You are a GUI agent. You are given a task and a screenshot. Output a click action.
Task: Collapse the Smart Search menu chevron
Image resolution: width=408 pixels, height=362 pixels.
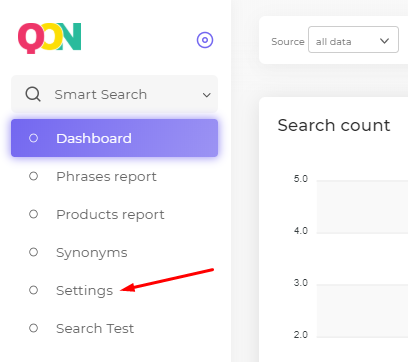(207, 95)
